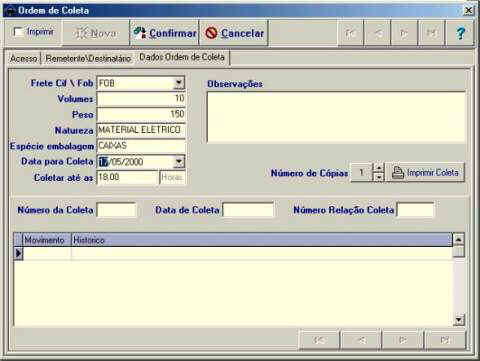
Task: Click the first-record arrow below the grid
Action: (319, 340)
